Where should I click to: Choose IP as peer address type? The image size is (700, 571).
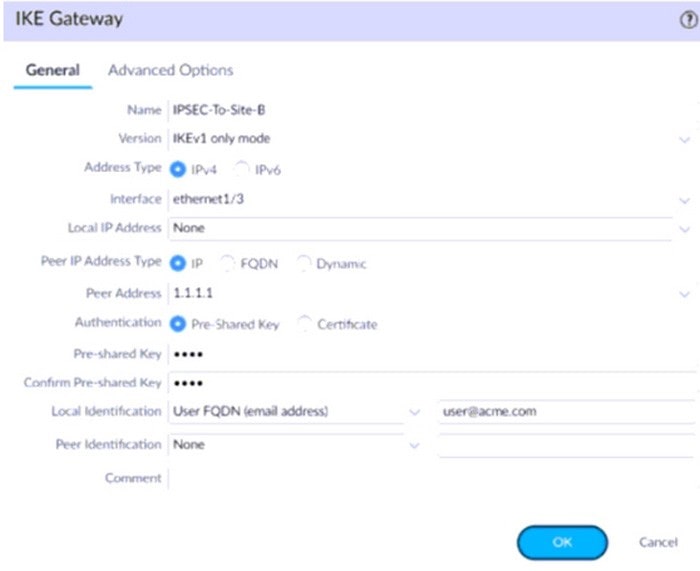(x=178, y=263)
